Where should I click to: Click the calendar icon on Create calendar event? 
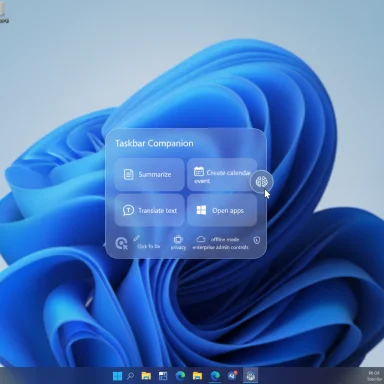point(199,171)
